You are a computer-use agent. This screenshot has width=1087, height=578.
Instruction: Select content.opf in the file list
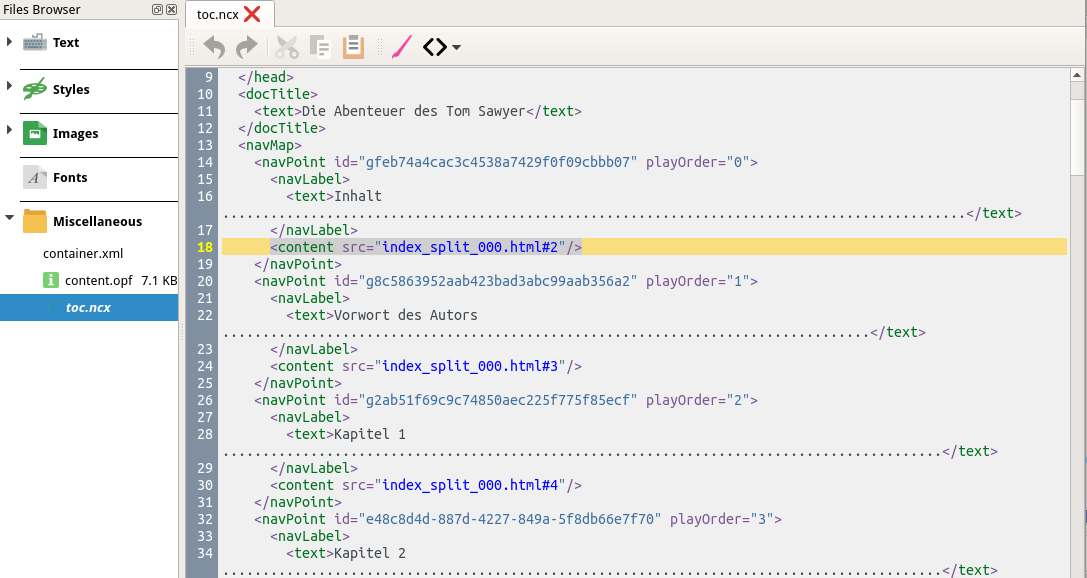(x=99, y=281)
